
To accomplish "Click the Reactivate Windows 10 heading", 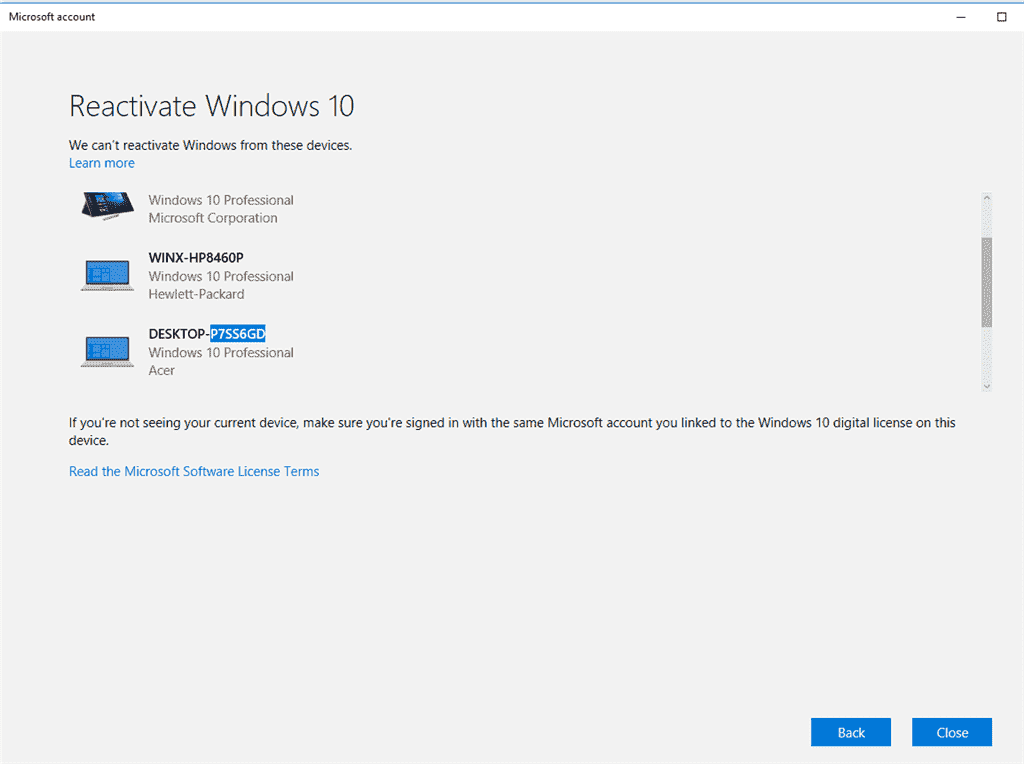I will click(x=212, y=106).
